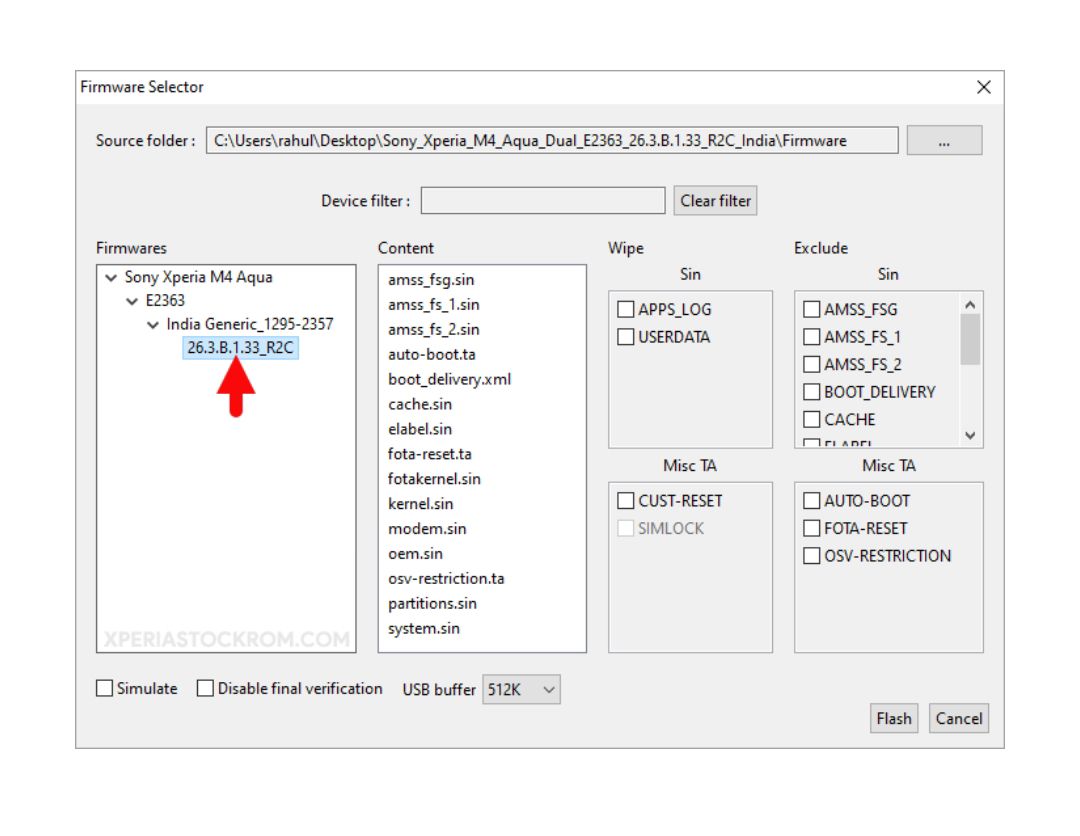Focus the Device filter input field
Screen dimensions: 1080x836
click(x=543, y=200)
